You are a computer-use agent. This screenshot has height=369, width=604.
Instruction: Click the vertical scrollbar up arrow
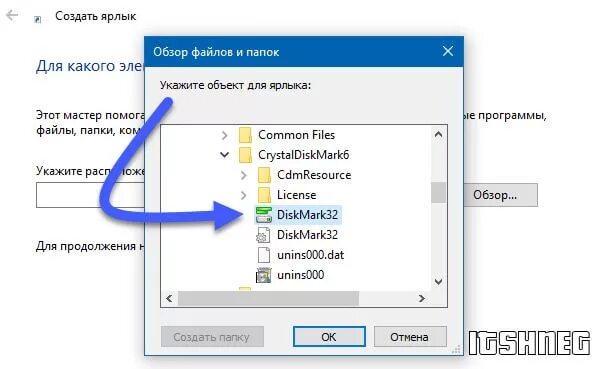tap(438, 134)
